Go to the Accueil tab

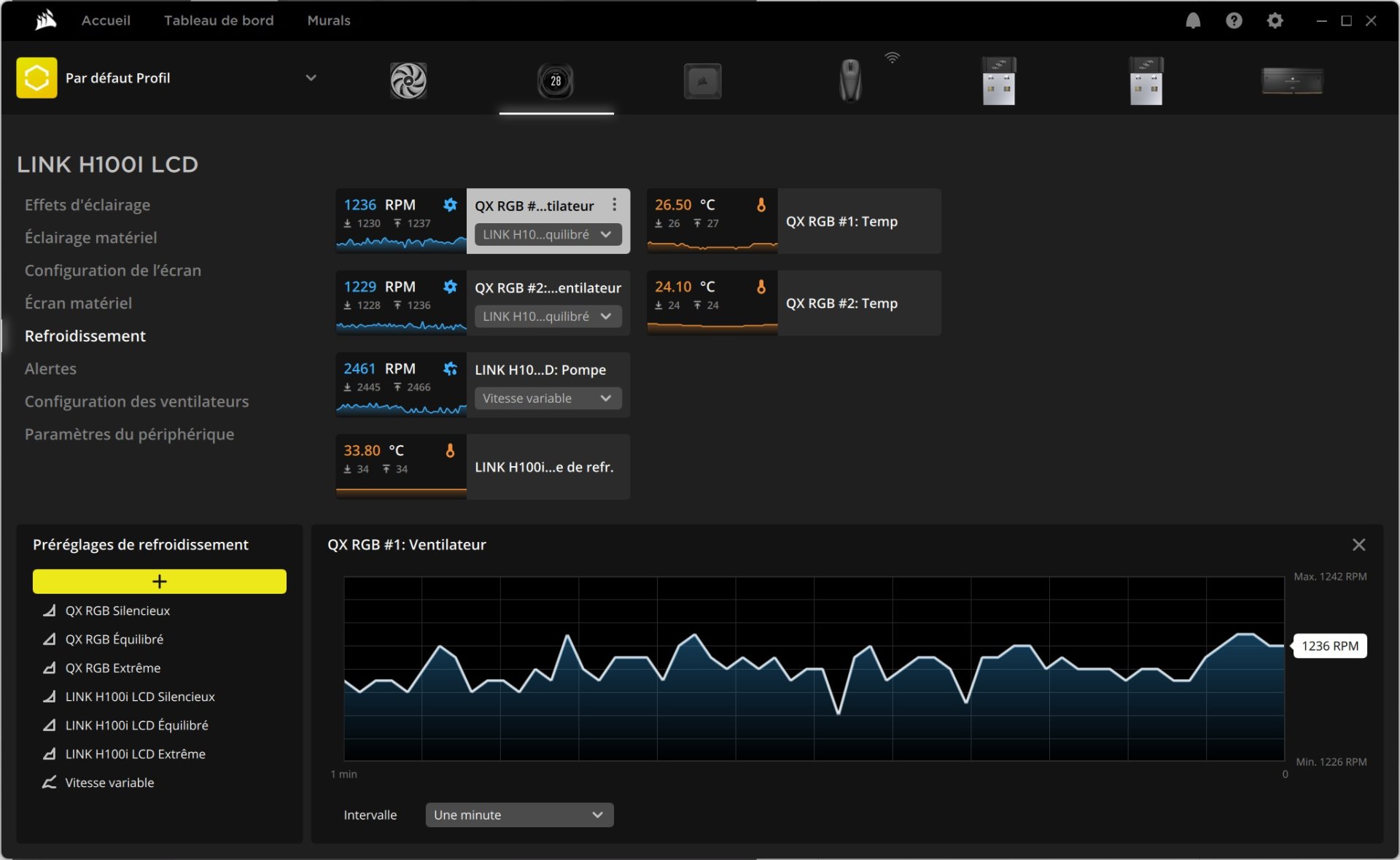click(x=106, y=20)
